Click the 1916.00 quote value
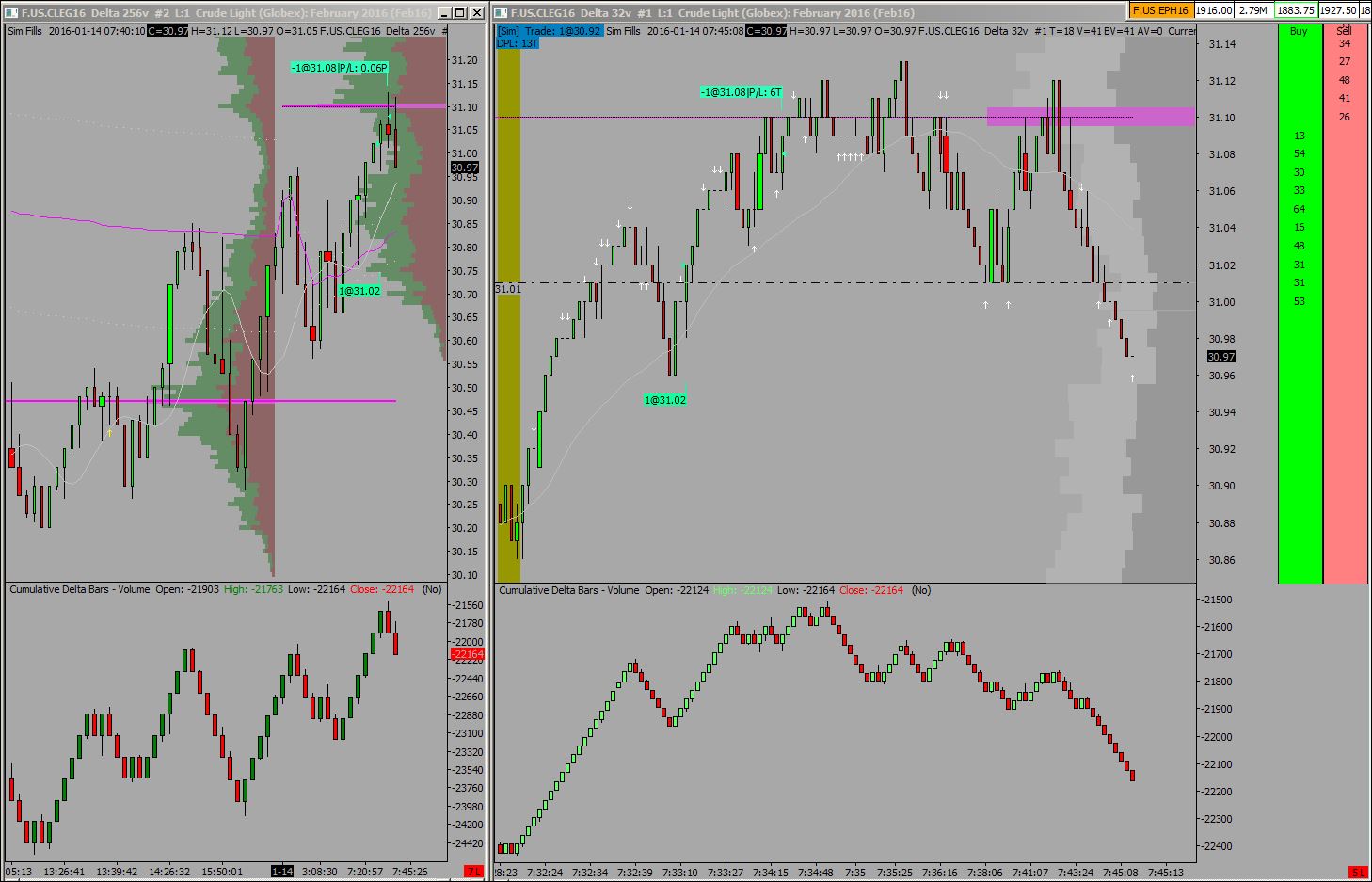Image resolution: width=1372 pixels, height=882 pixels. (x=1214, y=10)
